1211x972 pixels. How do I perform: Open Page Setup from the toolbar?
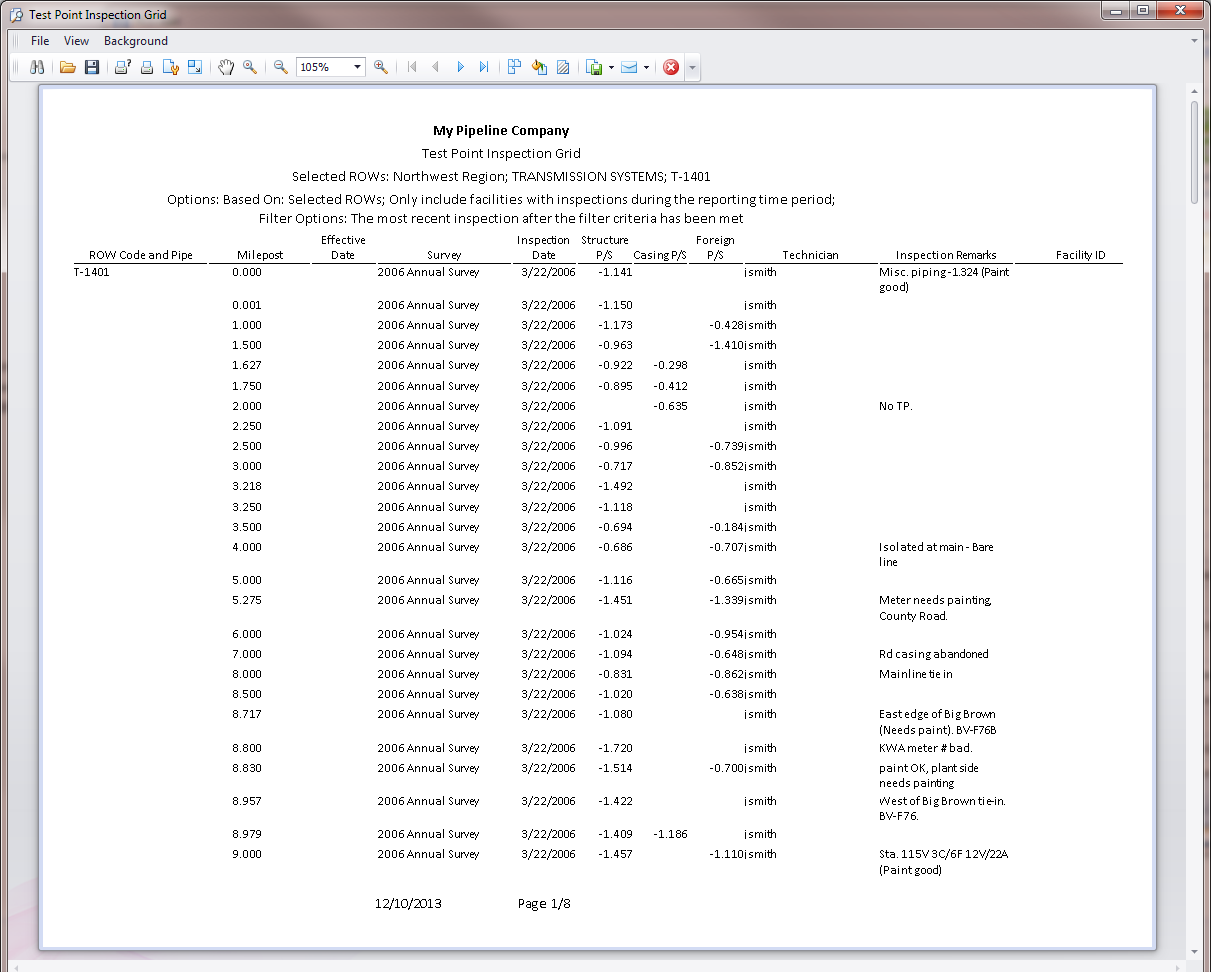[x=171, y=67]
